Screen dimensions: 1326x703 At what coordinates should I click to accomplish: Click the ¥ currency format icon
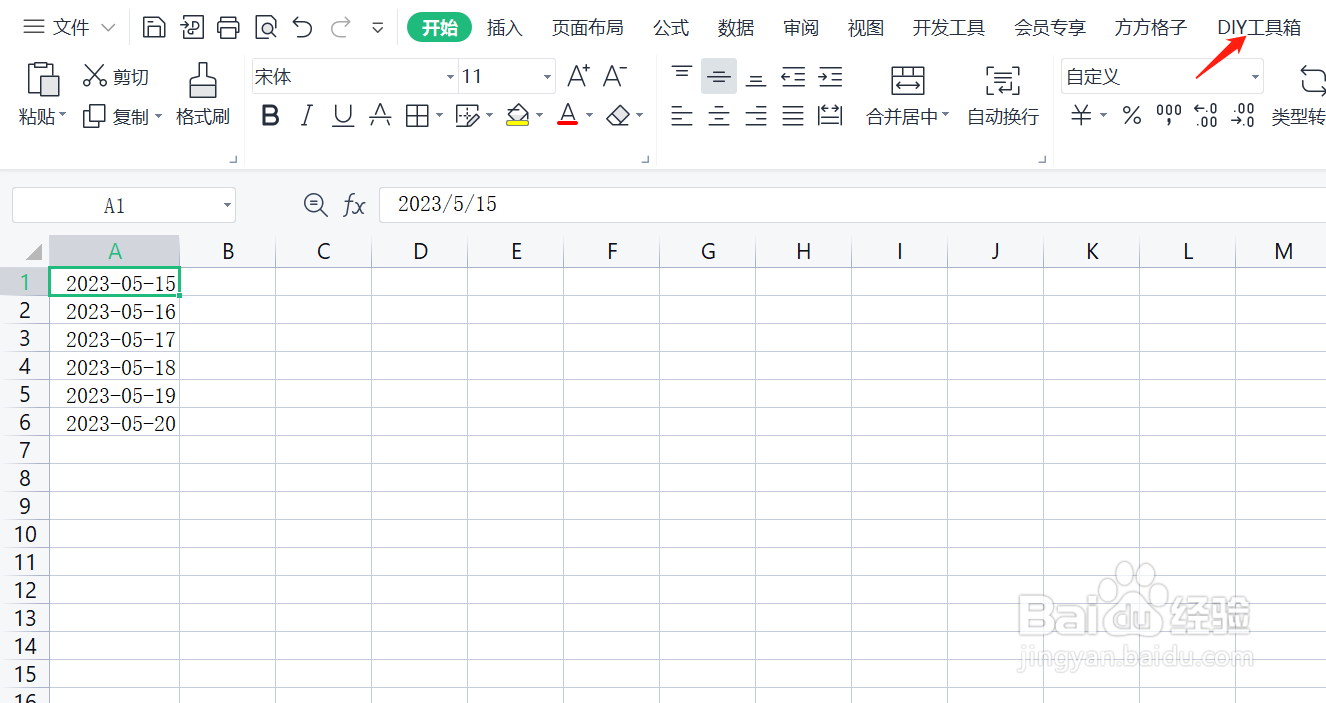click(x=1081, y=116)
